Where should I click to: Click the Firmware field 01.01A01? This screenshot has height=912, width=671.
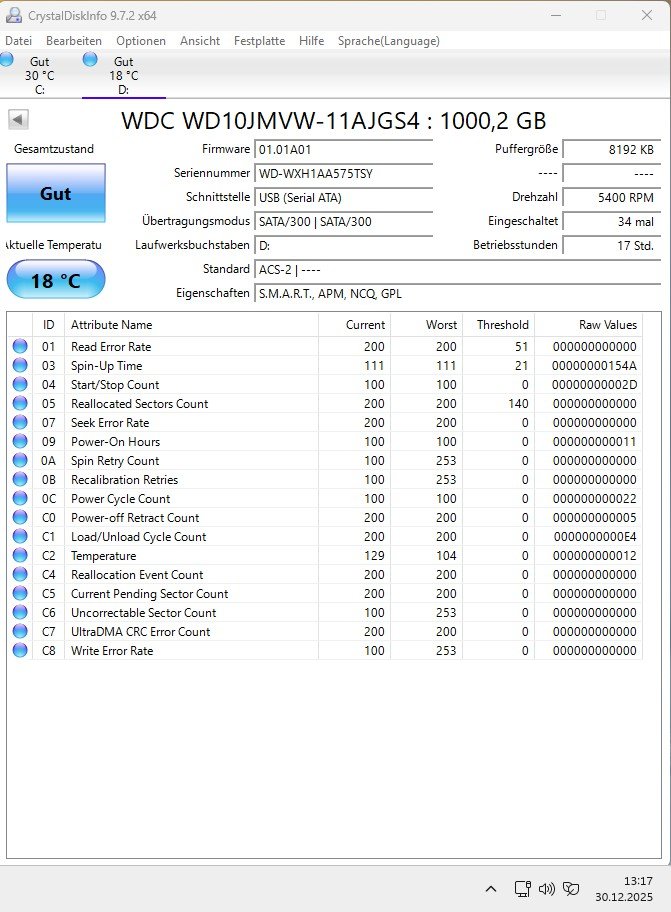[x=343, y=149]
